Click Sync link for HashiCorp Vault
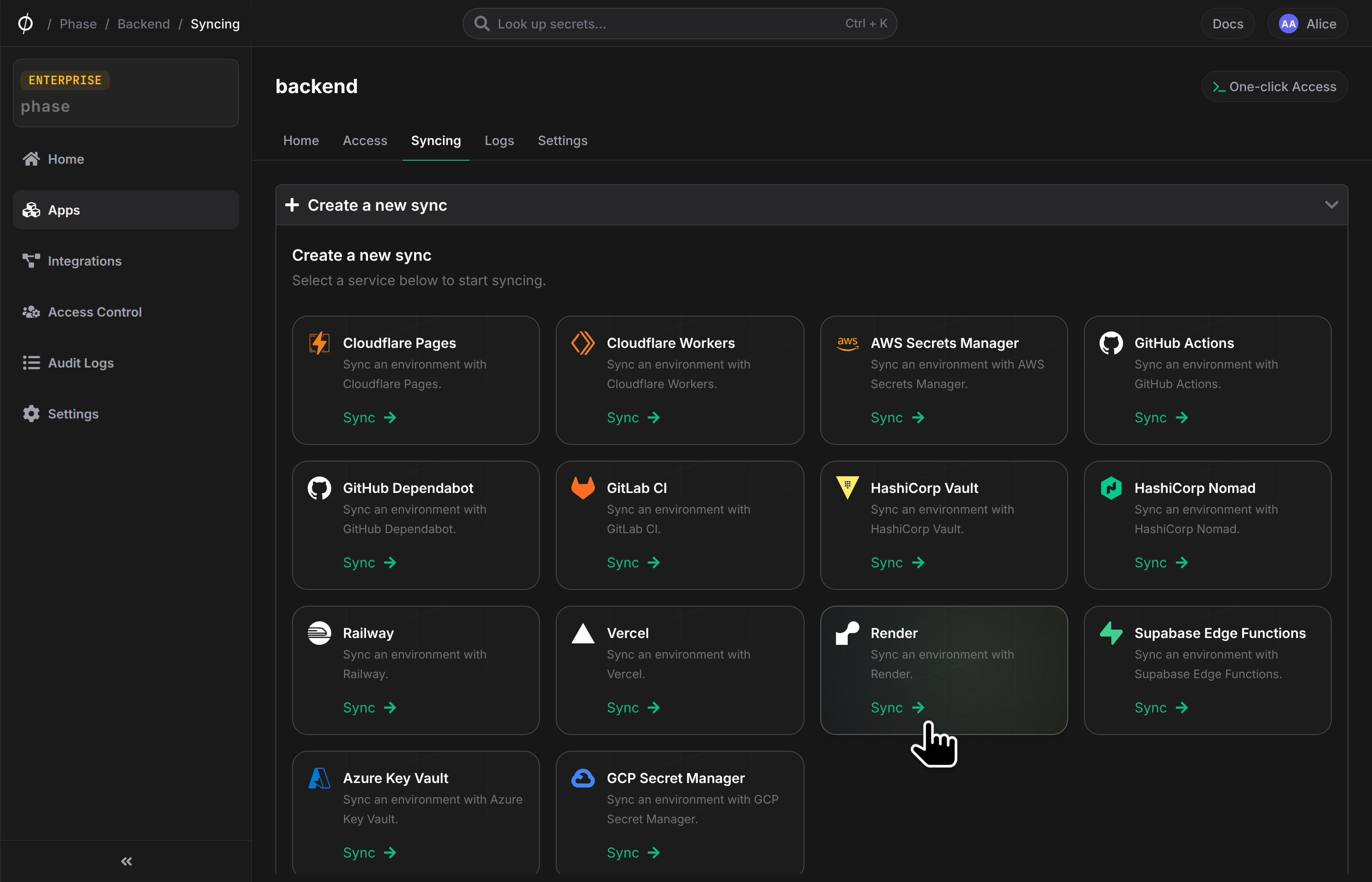This screenshot has width=1372, height=882. [x=897, y=563]
